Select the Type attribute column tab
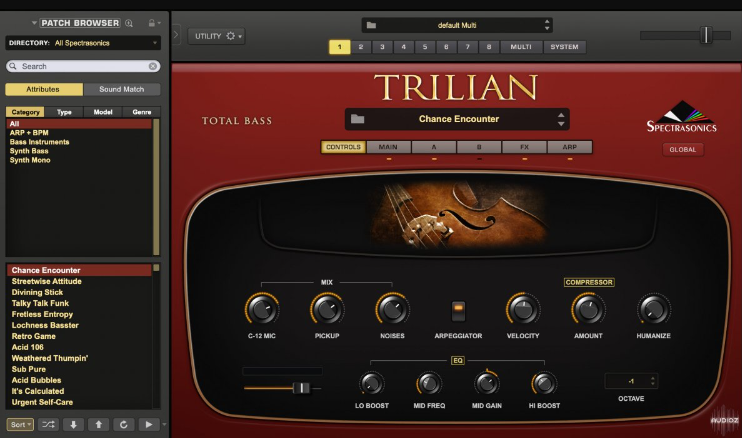The height and width of the screenshot is (438, 742). click(x=64, y=112)
